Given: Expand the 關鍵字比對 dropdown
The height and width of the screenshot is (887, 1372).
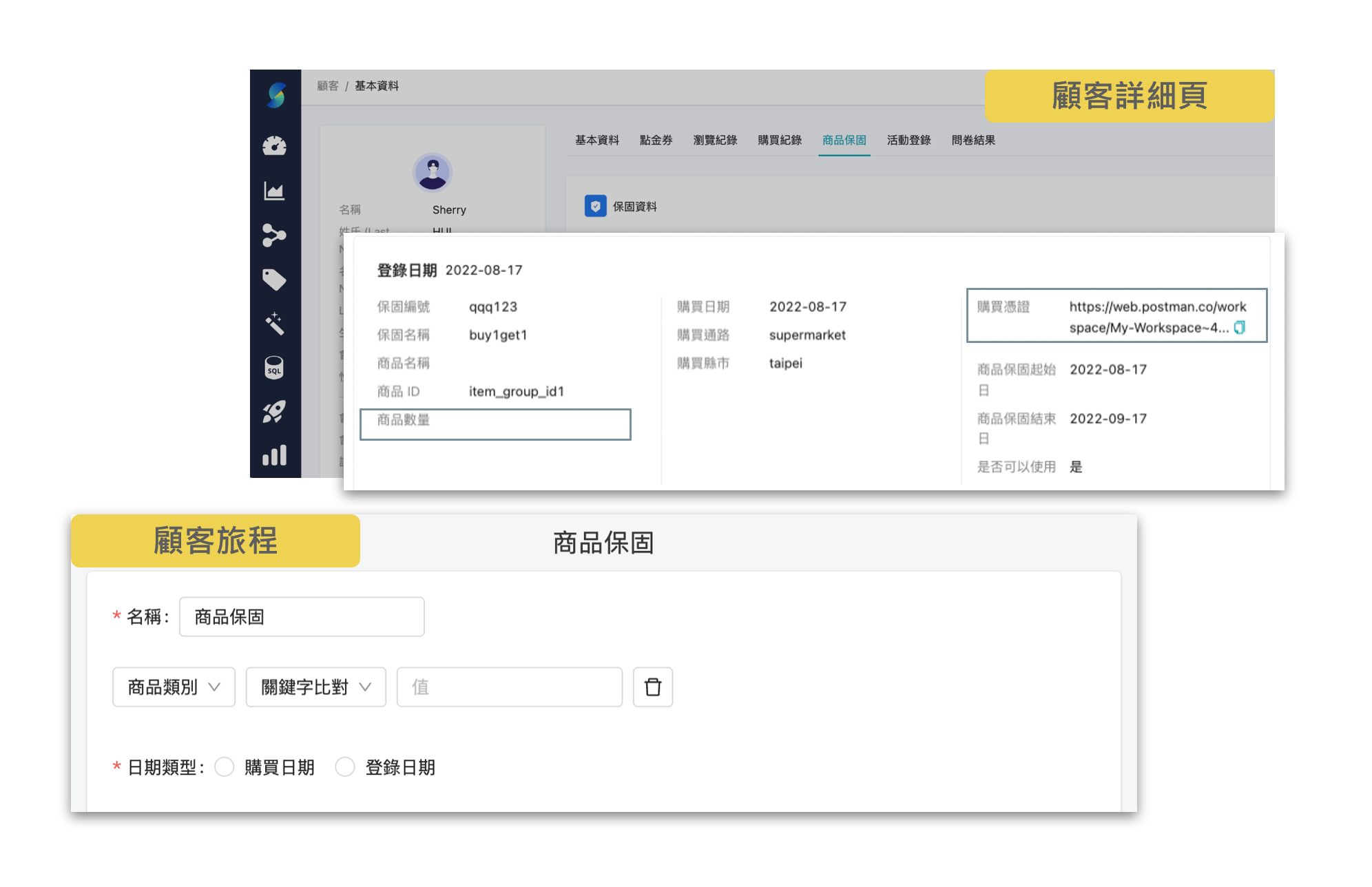Looking at the screenshot, I should tap(315, 687).
